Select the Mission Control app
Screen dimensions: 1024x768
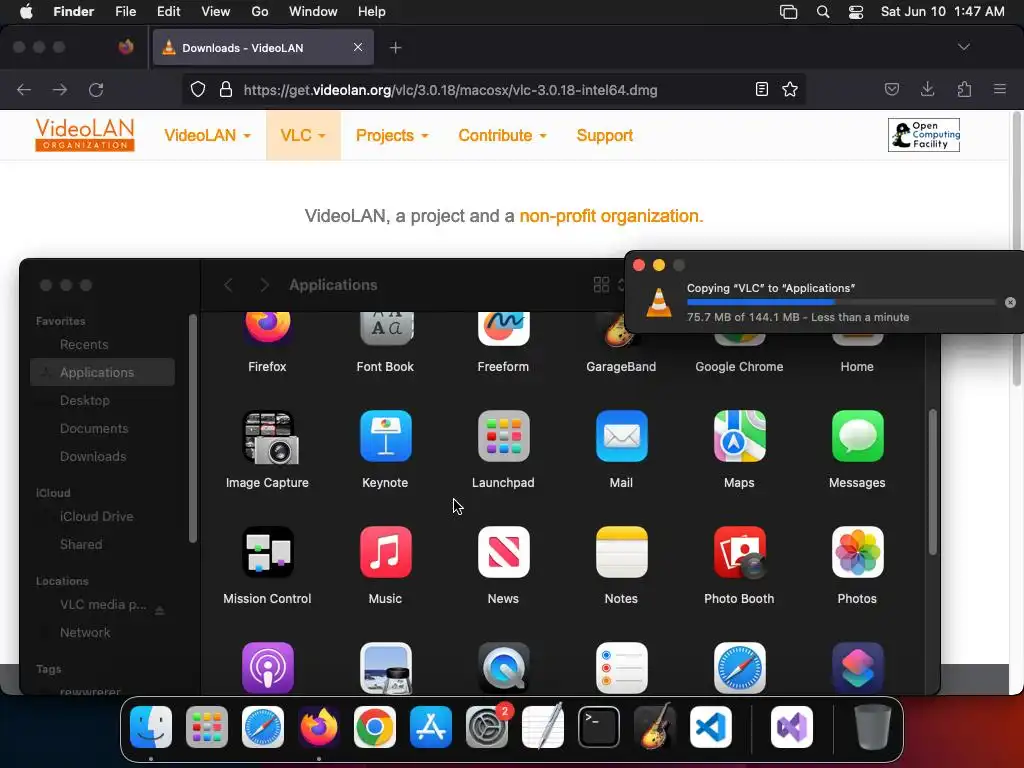click(x=268, y=552)
